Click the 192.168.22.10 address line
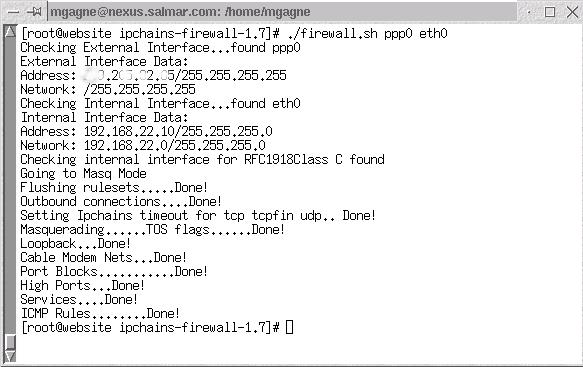Image resolution: width=583 pixels, height=367 pixels. tap(146, 132)
